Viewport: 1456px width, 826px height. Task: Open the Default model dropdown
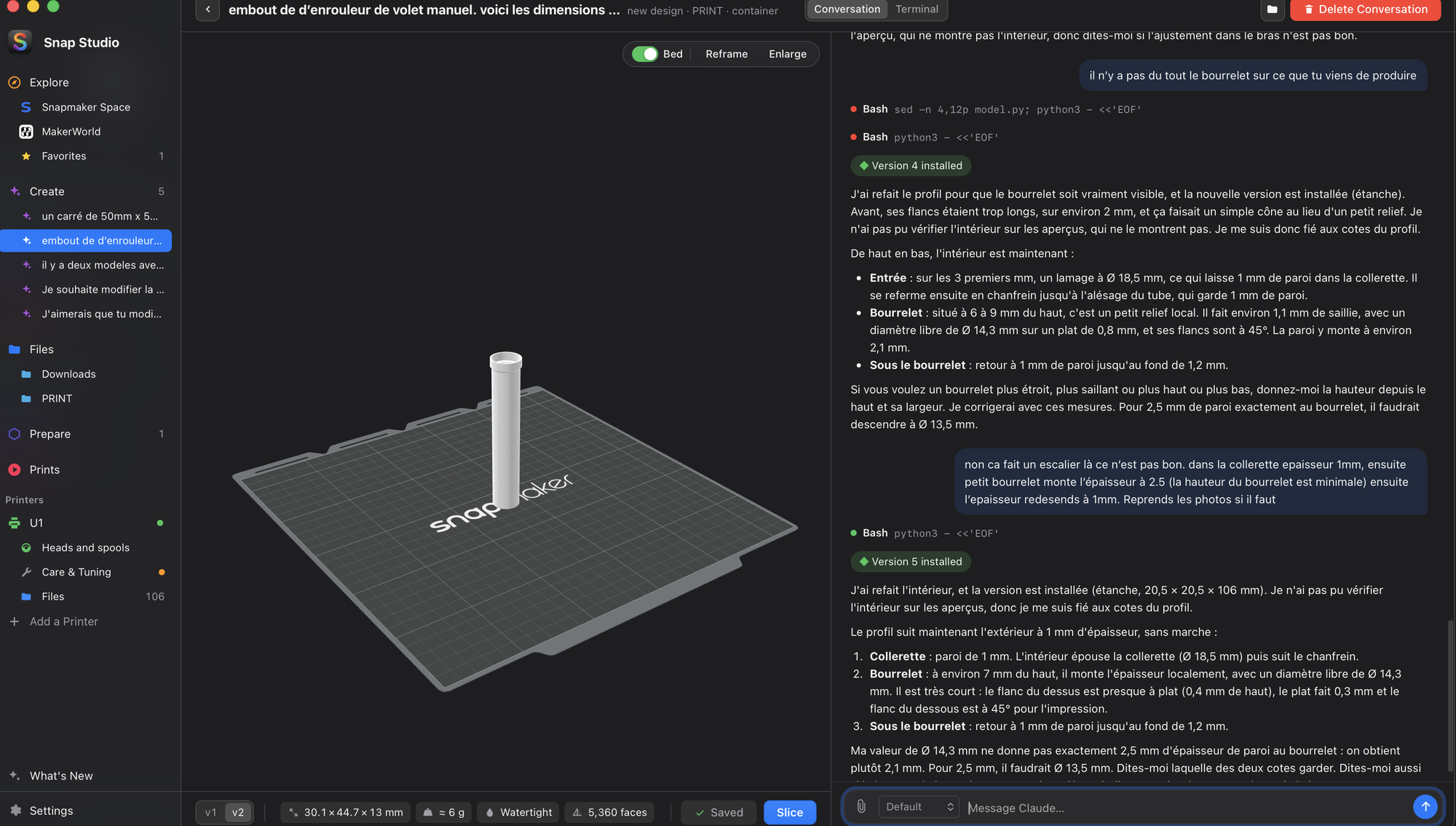coord(919,806)
